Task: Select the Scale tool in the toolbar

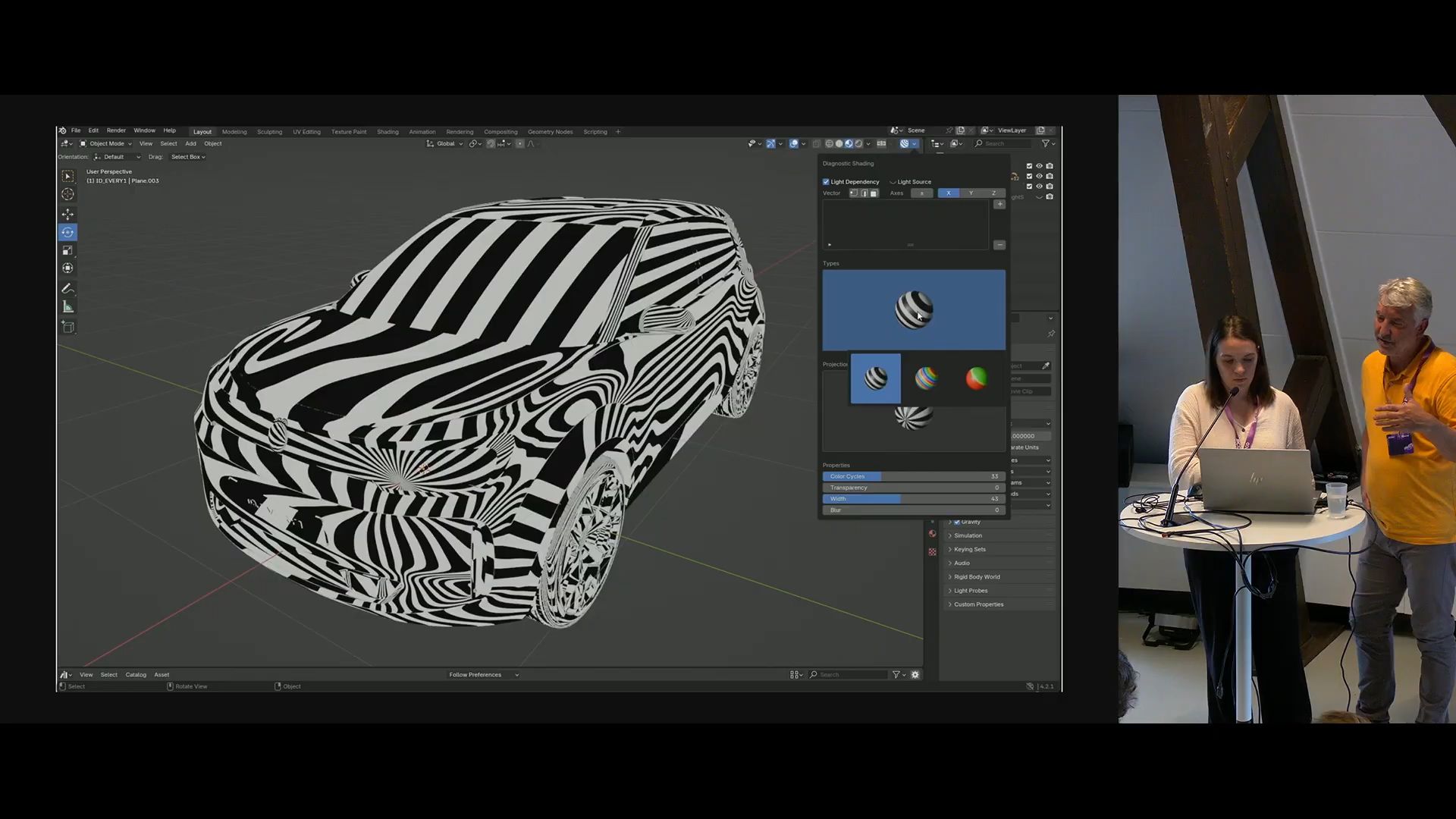Action: (67, 250)
